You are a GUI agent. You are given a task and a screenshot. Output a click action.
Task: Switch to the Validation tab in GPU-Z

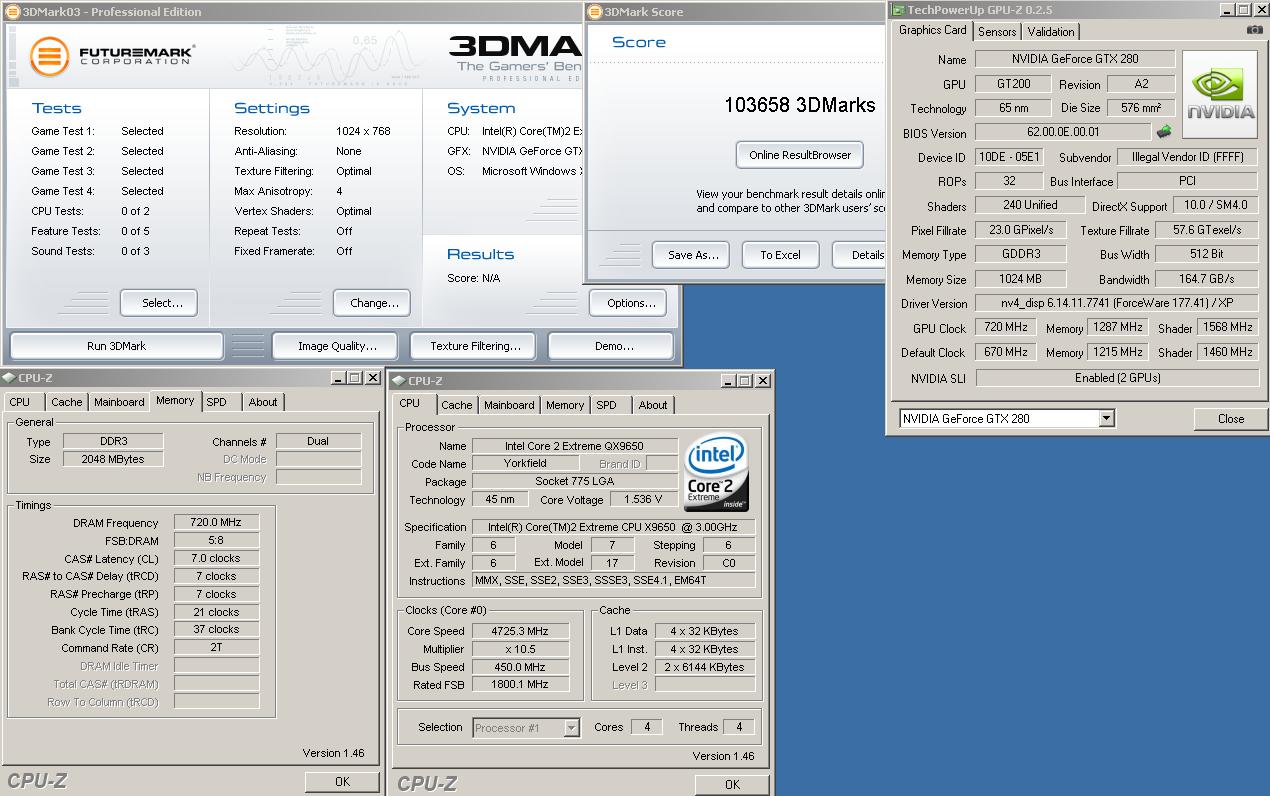tap(1051, 32)
